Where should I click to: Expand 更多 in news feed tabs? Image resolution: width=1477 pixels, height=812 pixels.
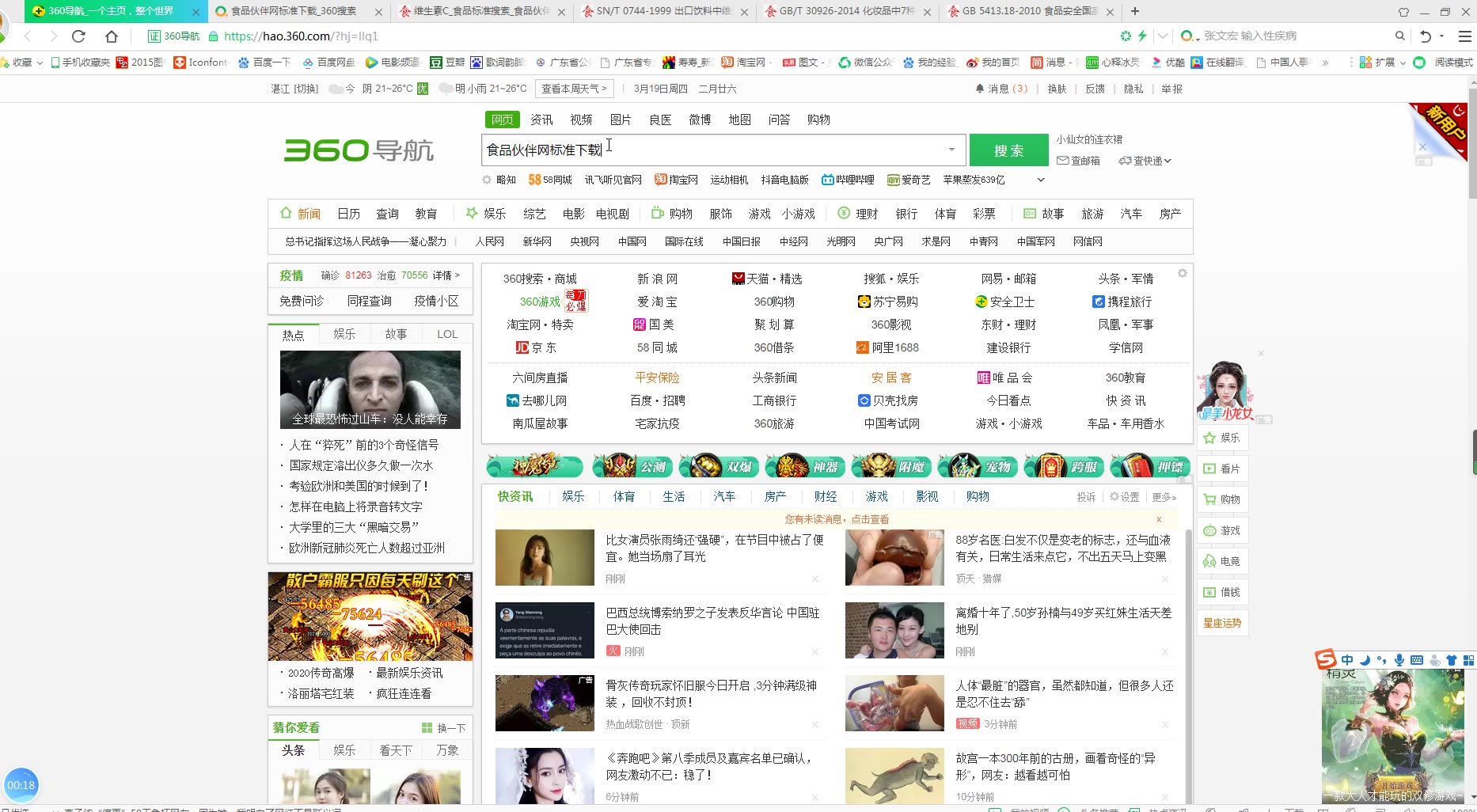(x=1164, y=497)
